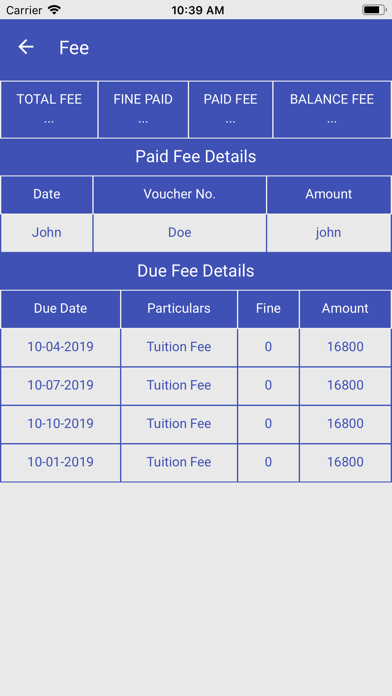Viewport: 392px width, 696px height.
Task: Click the Wi-Fi status icon
Action: point(54,10)
